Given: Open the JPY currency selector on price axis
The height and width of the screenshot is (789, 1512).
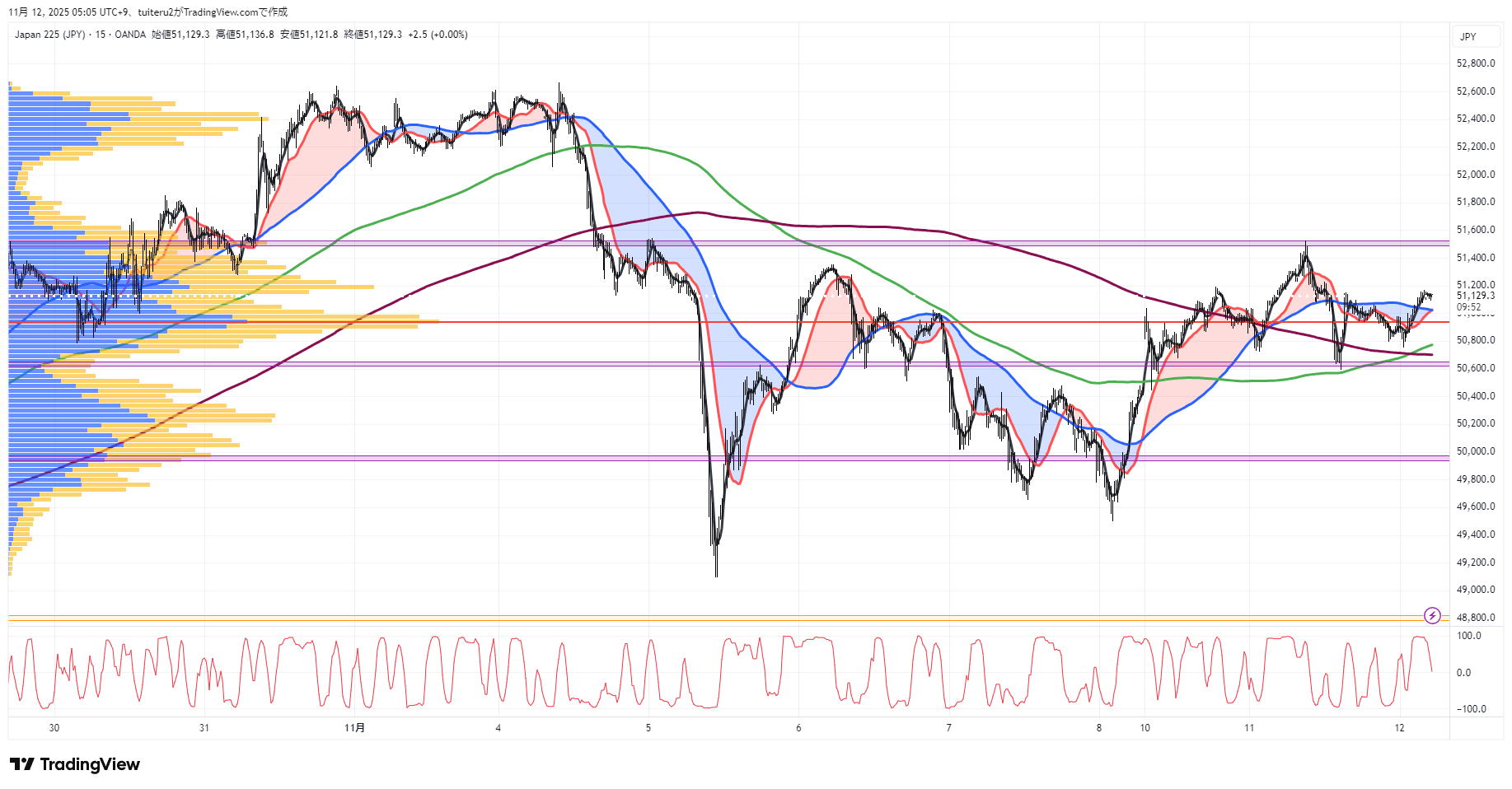Looking at the screenshot, I should click(1468, 36).
